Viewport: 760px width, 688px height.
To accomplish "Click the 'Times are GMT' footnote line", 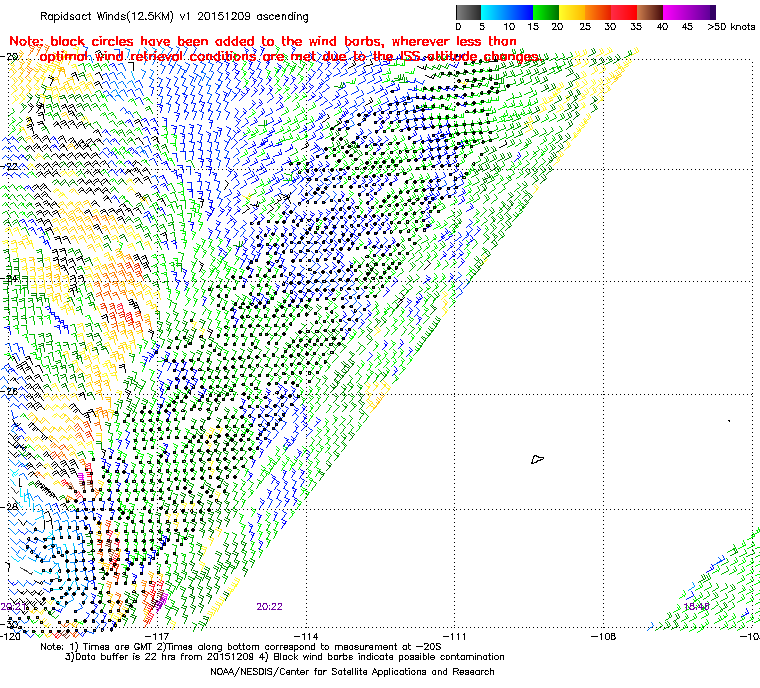I will point(241,647).
